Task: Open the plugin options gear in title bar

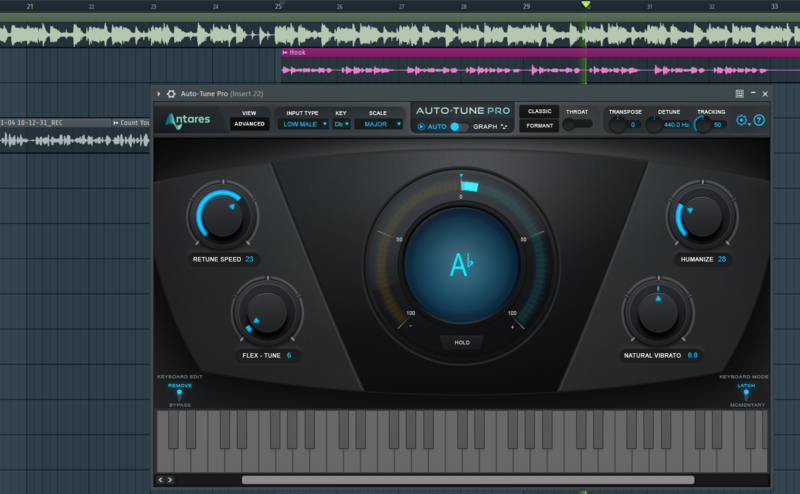Action: coord(171,93)
